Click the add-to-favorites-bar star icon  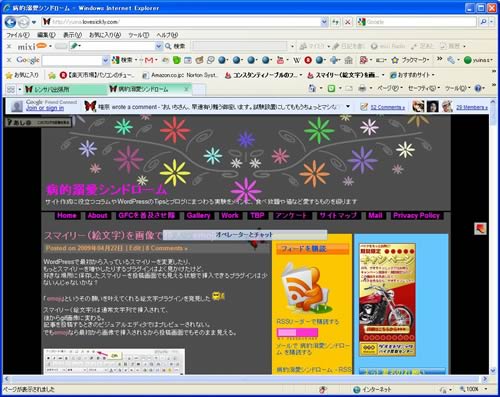52,75
